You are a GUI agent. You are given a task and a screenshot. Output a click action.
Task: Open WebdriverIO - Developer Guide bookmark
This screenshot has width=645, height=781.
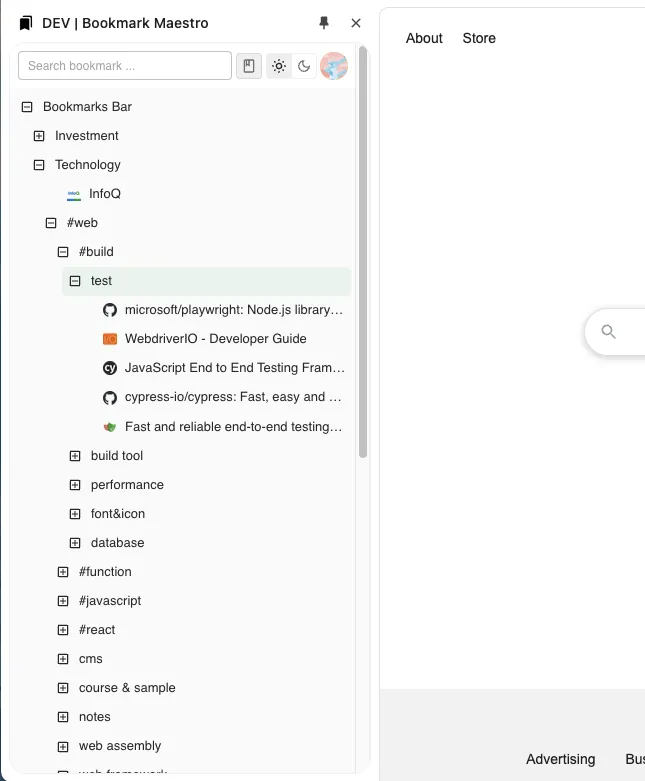(x=216, y=339)
